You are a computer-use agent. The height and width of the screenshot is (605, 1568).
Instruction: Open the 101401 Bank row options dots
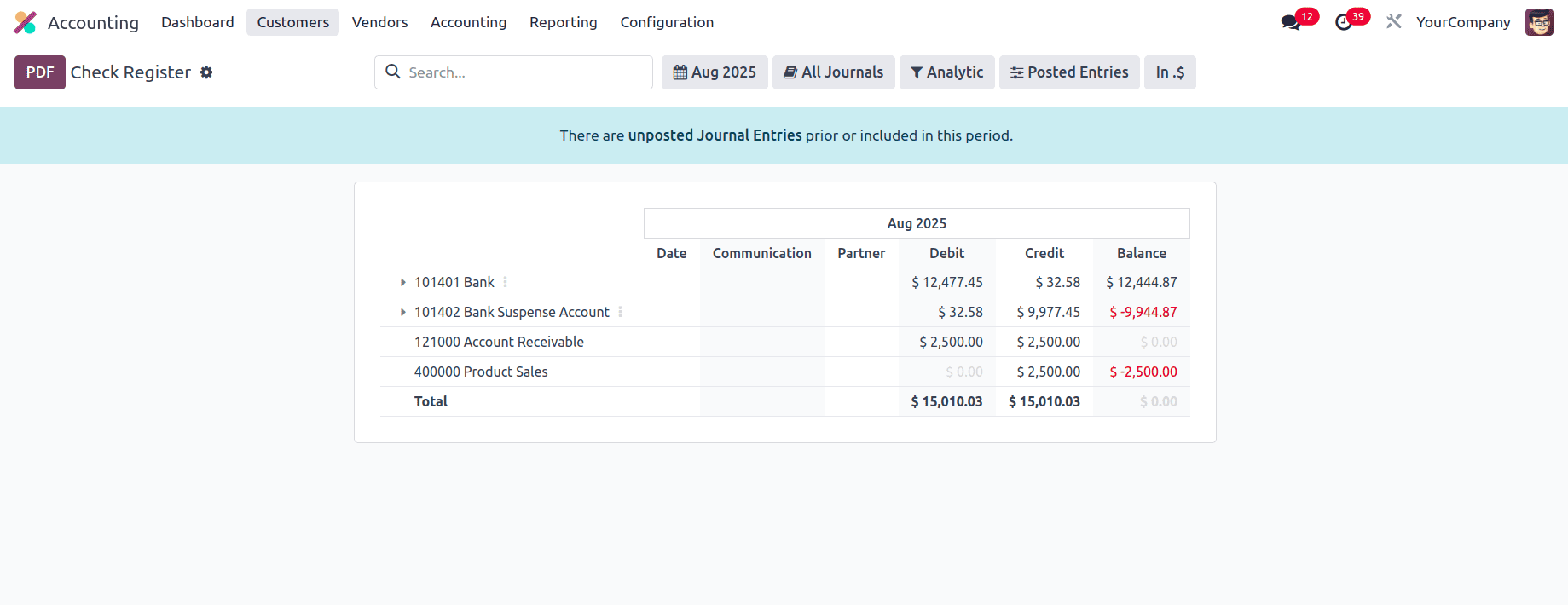tap(506, 282)
